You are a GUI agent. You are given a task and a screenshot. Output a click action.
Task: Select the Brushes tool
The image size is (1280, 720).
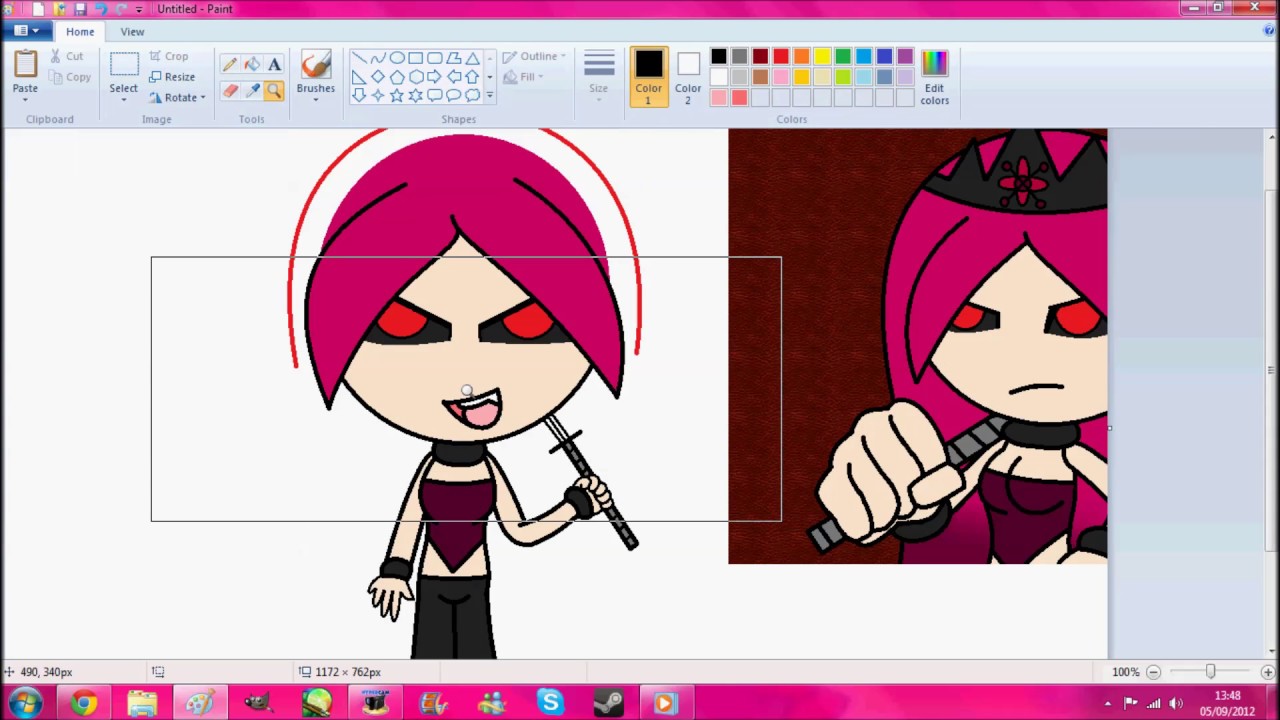[315, 75]
